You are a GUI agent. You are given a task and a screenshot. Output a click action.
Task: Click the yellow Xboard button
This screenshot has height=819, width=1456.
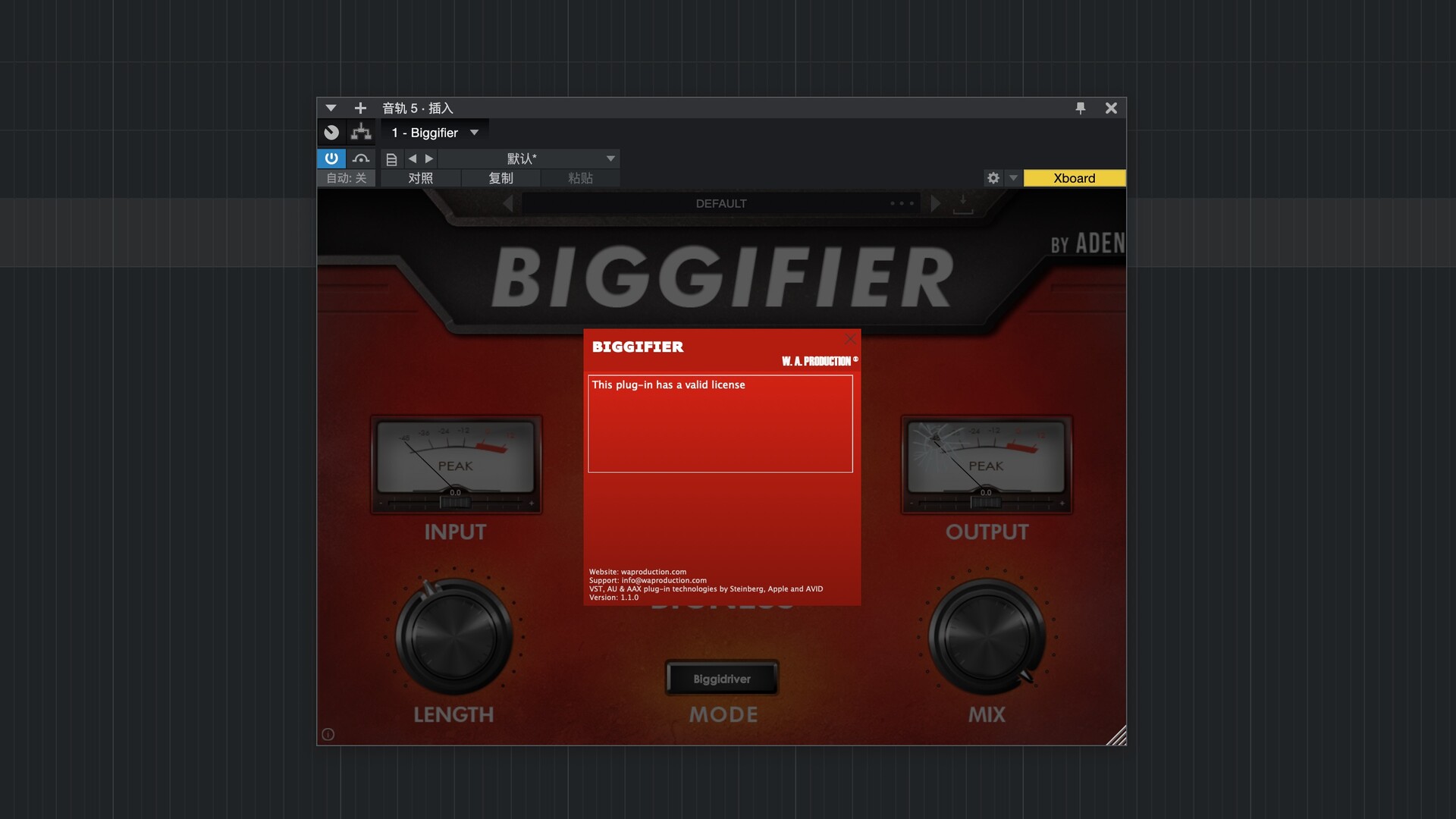[1074, 178]
